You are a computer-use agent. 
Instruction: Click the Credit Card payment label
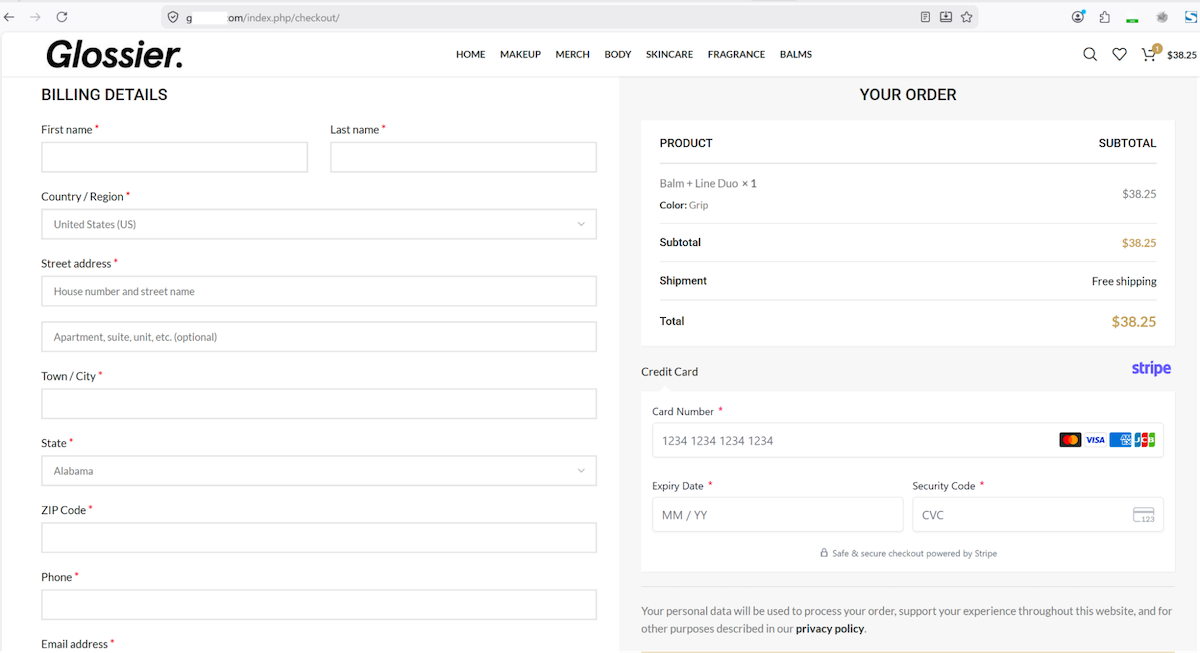tap(669, 372)
